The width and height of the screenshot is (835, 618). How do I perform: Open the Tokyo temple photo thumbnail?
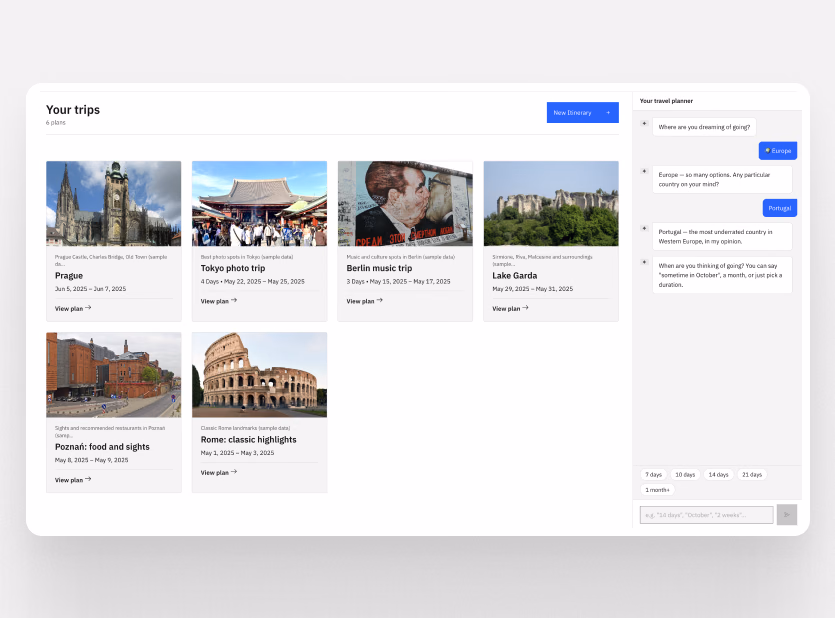point(259,203)
